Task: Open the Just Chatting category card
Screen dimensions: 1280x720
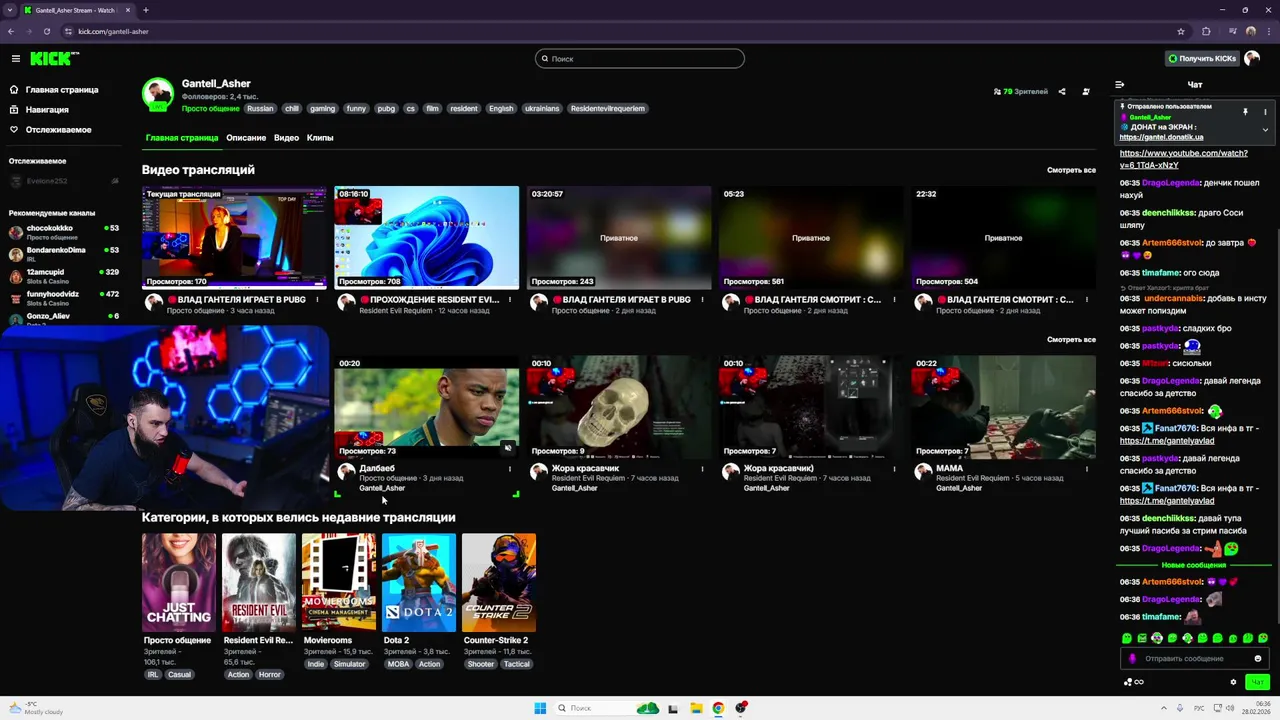Action: (179, 582)
